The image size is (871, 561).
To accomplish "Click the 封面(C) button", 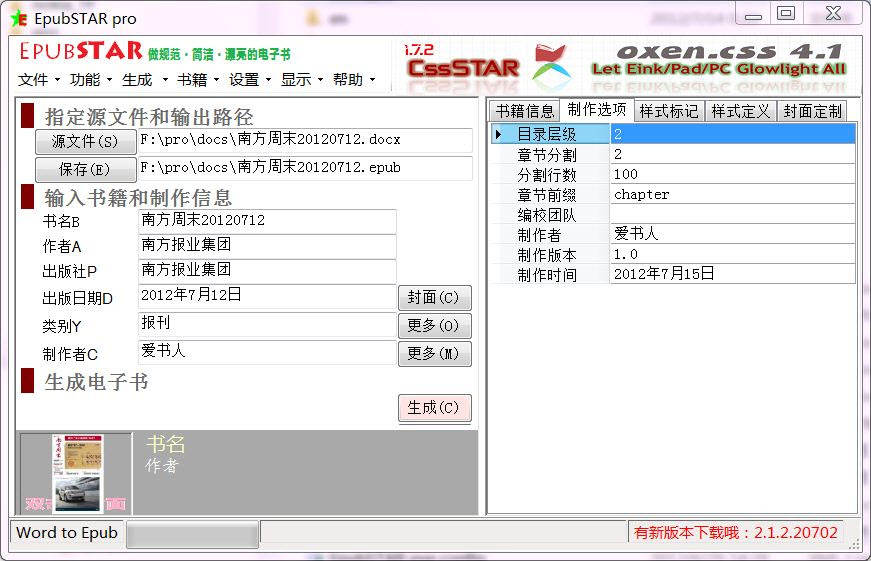I will click(x=434, y=298).
